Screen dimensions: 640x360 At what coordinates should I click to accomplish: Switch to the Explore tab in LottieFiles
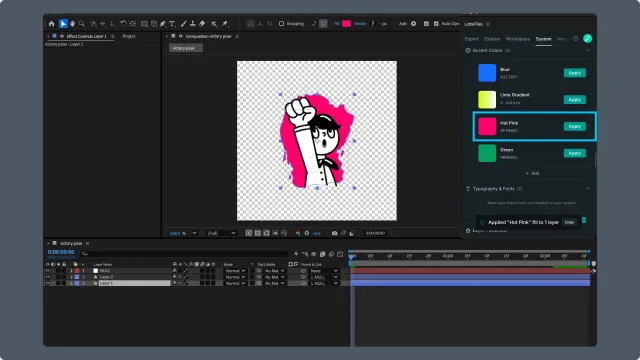pos(492,39)
